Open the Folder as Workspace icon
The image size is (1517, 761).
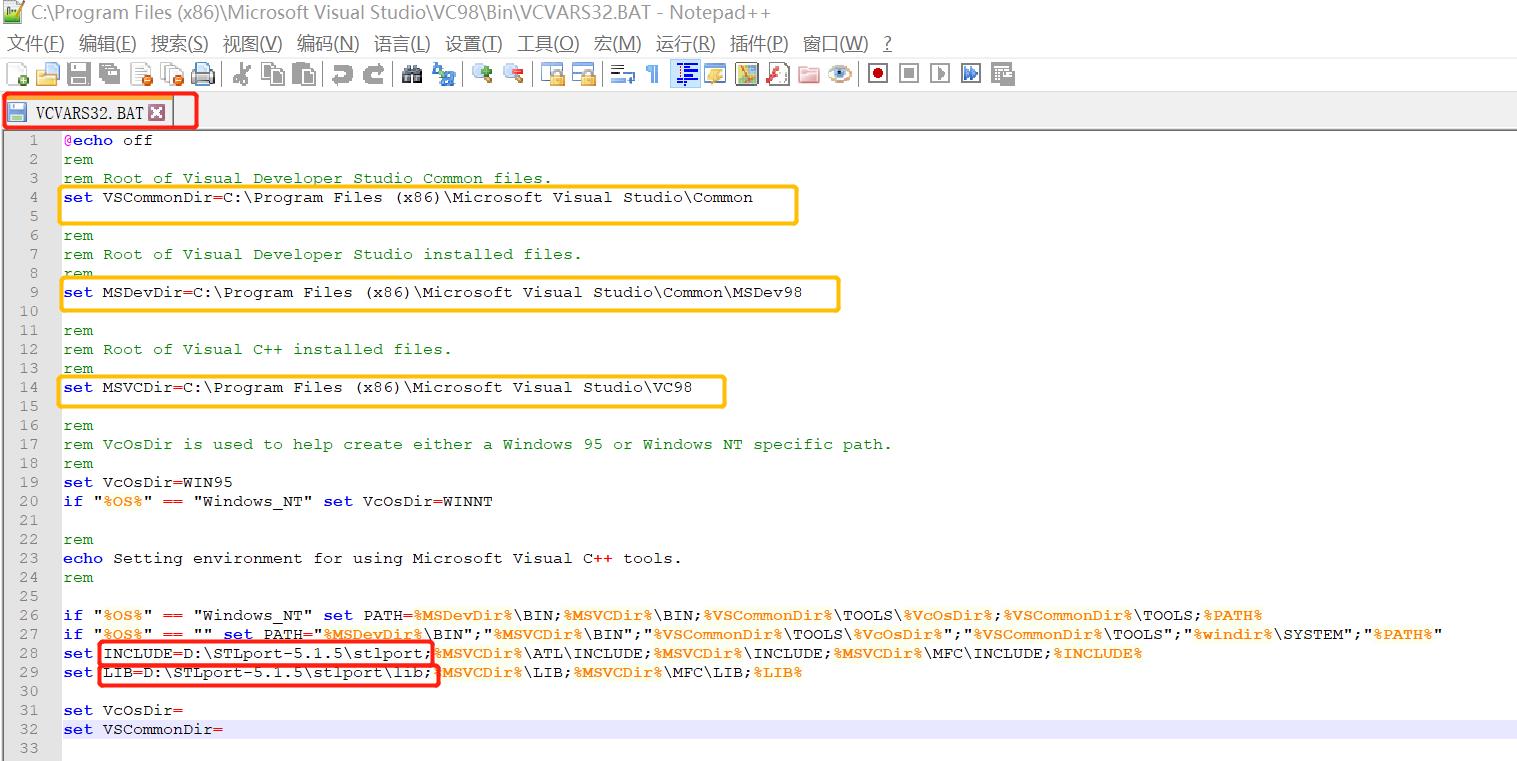(808, 74)
